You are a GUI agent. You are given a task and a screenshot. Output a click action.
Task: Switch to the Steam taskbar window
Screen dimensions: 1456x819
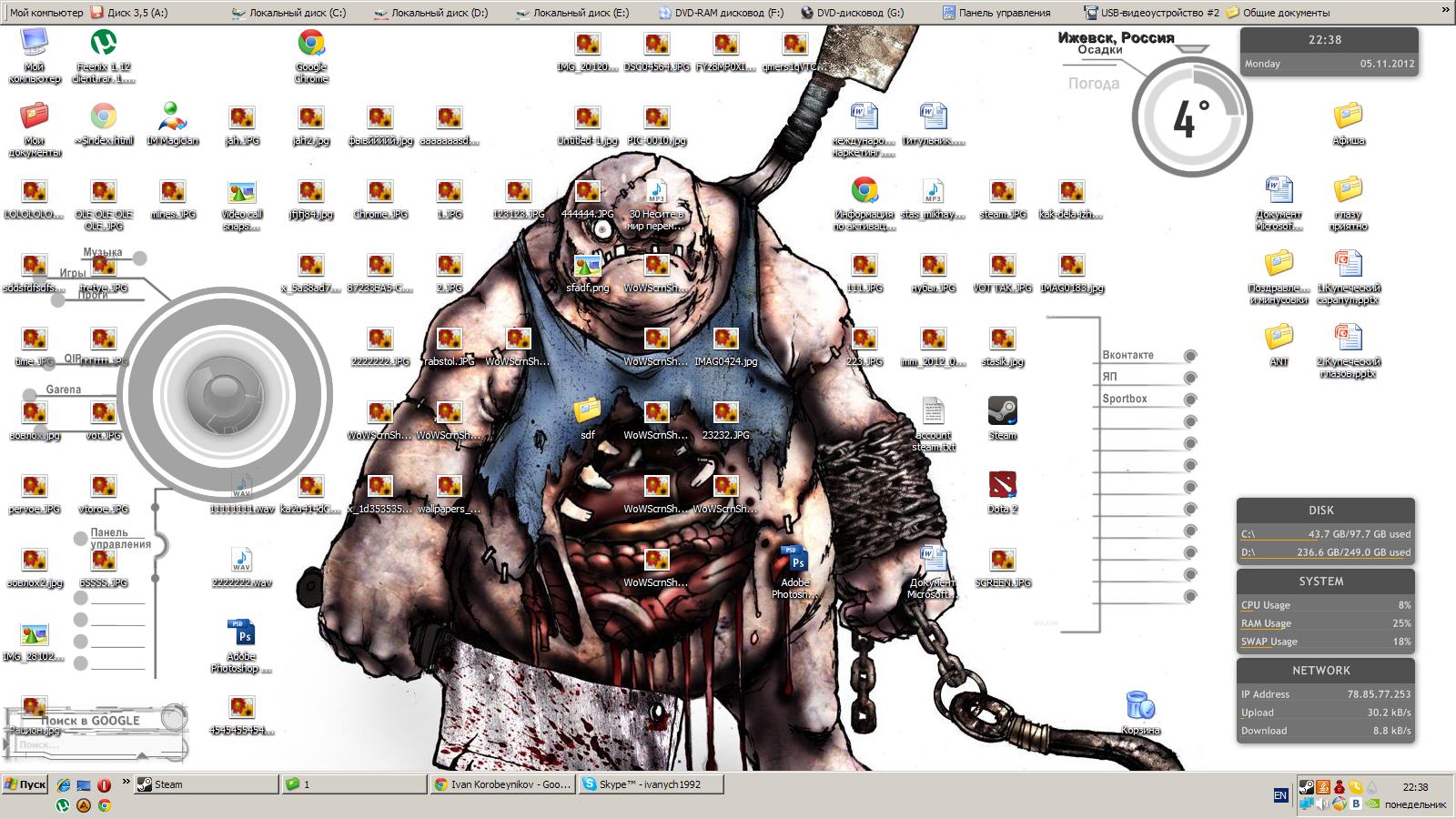(207, 784)
